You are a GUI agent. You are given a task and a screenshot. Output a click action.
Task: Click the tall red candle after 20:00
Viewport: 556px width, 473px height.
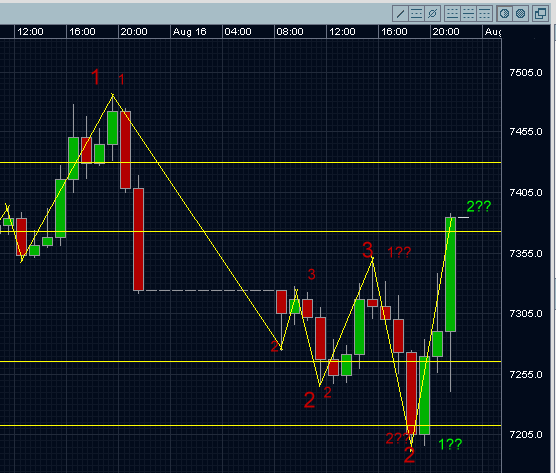(x=139, y=239)
